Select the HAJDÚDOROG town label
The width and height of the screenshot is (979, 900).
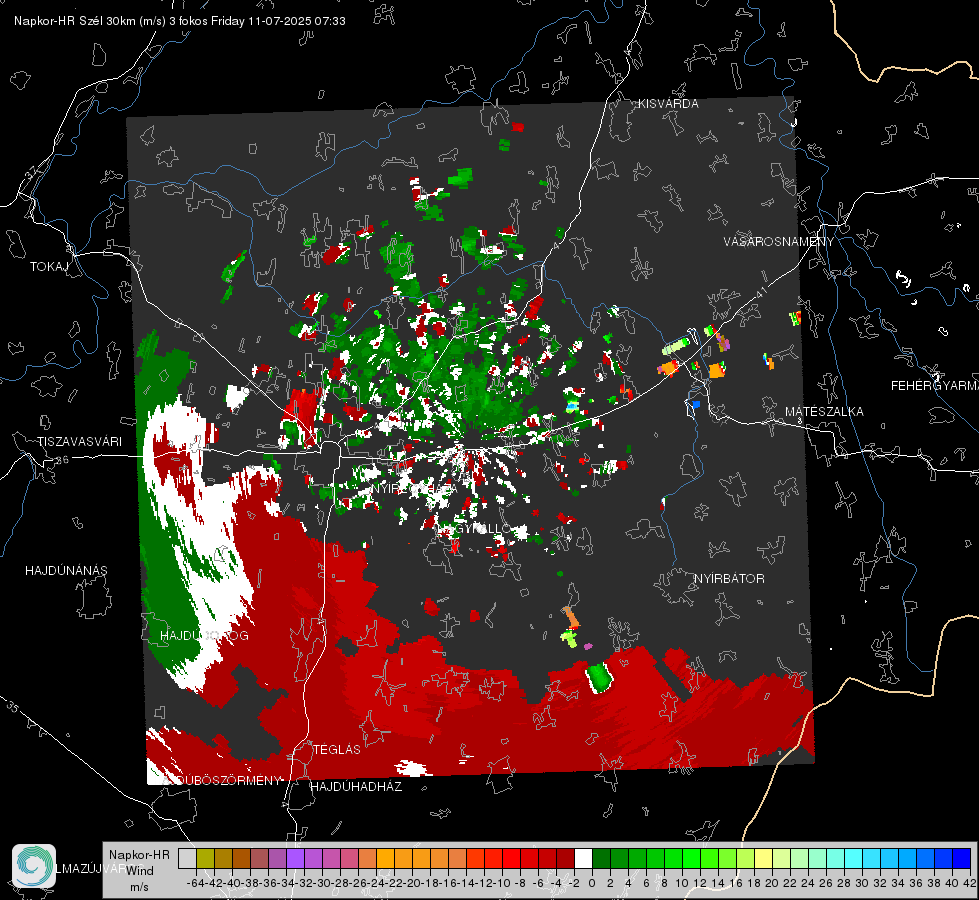(x=204, y=636)
